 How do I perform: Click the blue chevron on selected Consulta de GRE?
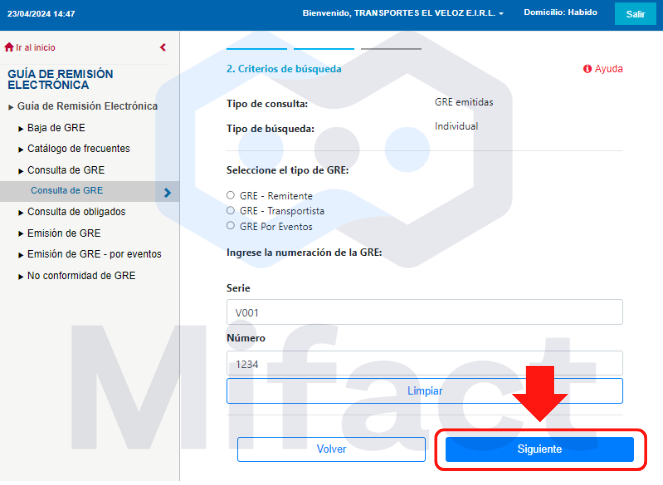[167, 193]
